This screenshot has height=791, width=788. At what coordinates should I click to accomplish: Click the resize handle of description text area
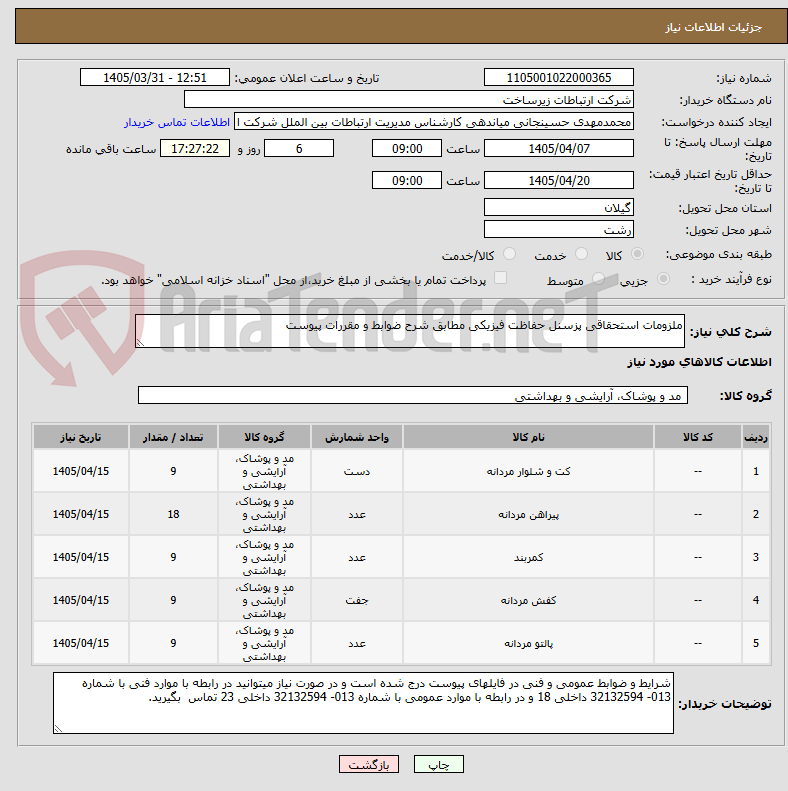pos(140,343)
